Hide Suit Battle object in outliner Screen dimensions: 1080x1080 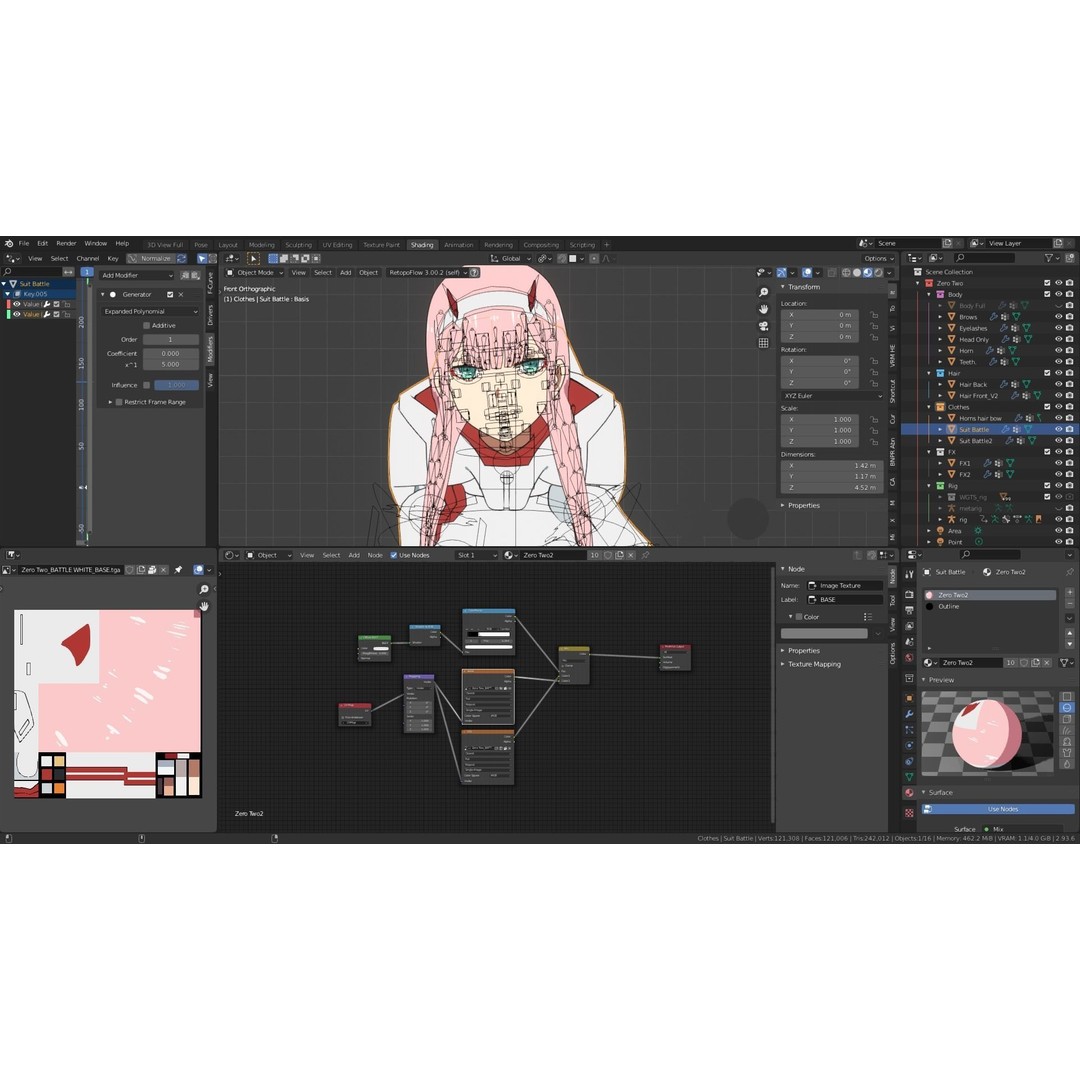point(1059,429)
